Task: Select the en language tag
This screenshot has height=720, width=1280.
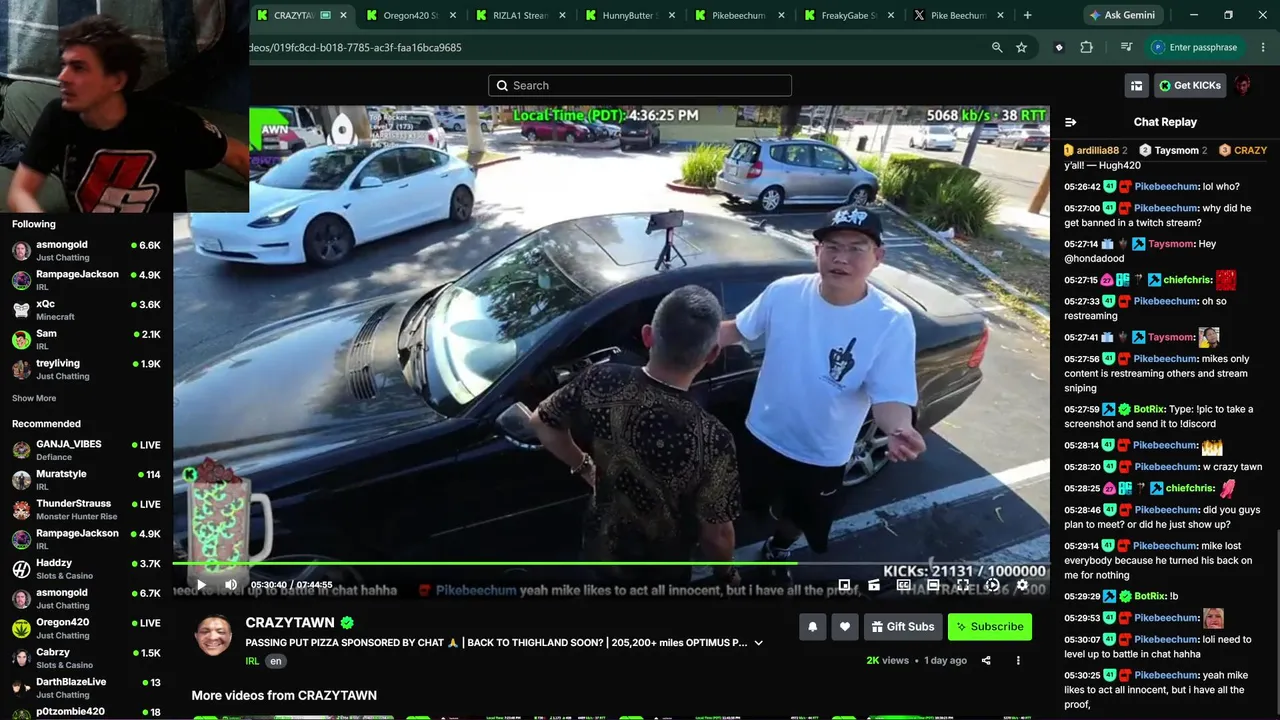Action: point(276,661)
